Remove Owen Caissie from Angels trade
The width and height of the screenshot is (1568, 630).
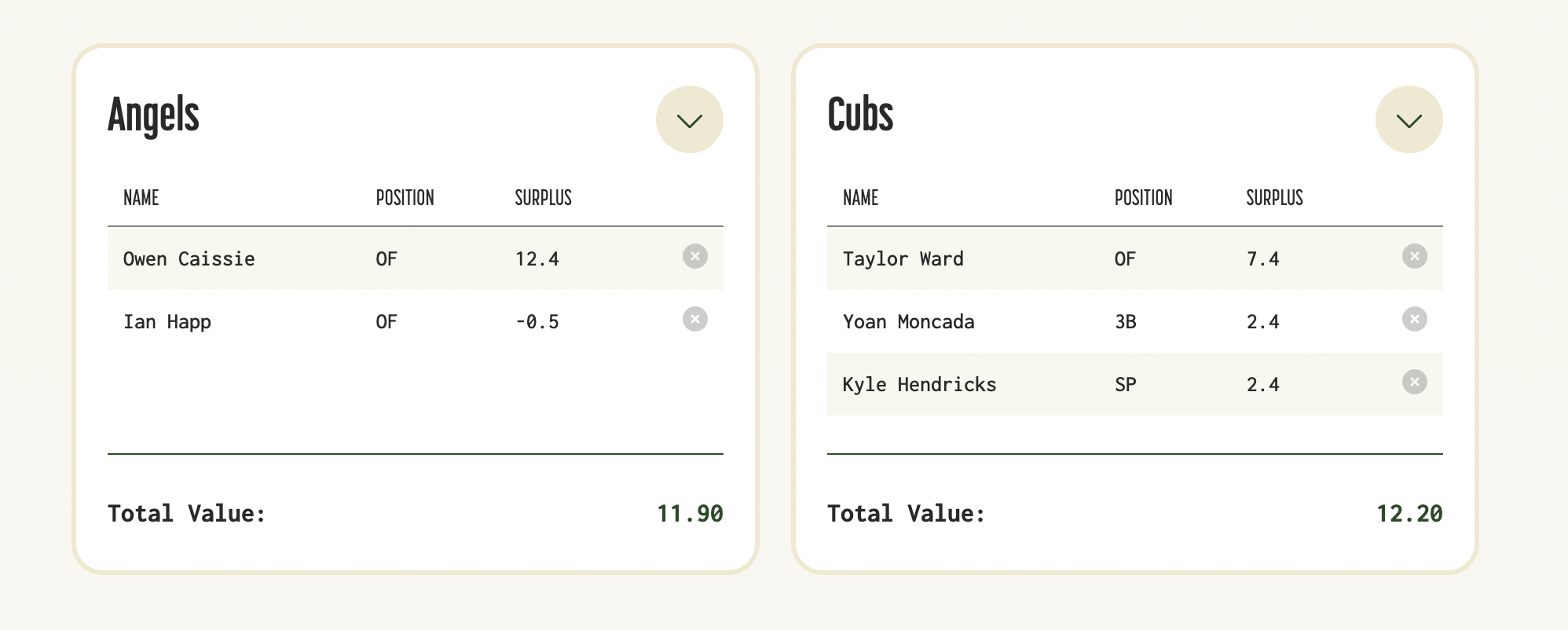pyautogui.click(x=694, y=256)
